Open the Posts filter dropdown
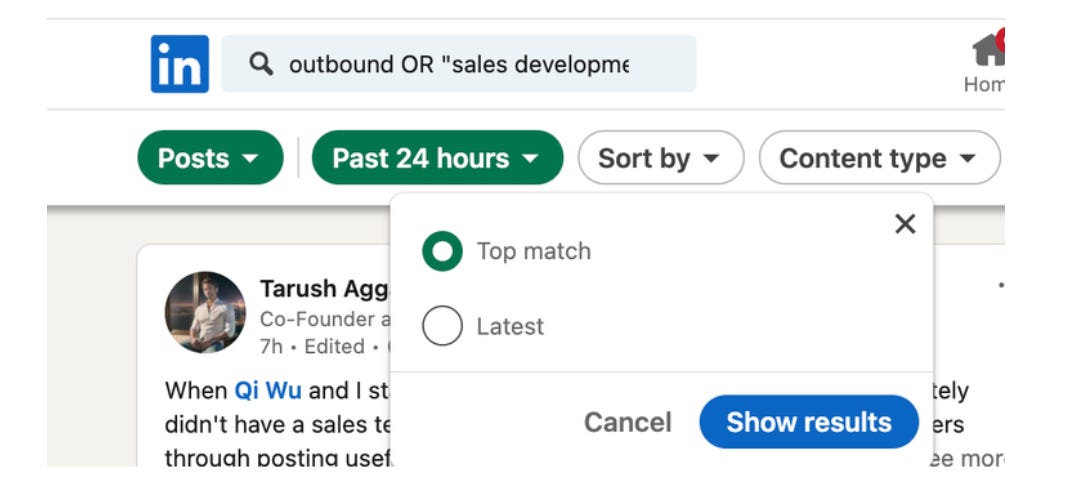Image resolution: width=1070 pixels, height=500 pixels. (210, 158)
